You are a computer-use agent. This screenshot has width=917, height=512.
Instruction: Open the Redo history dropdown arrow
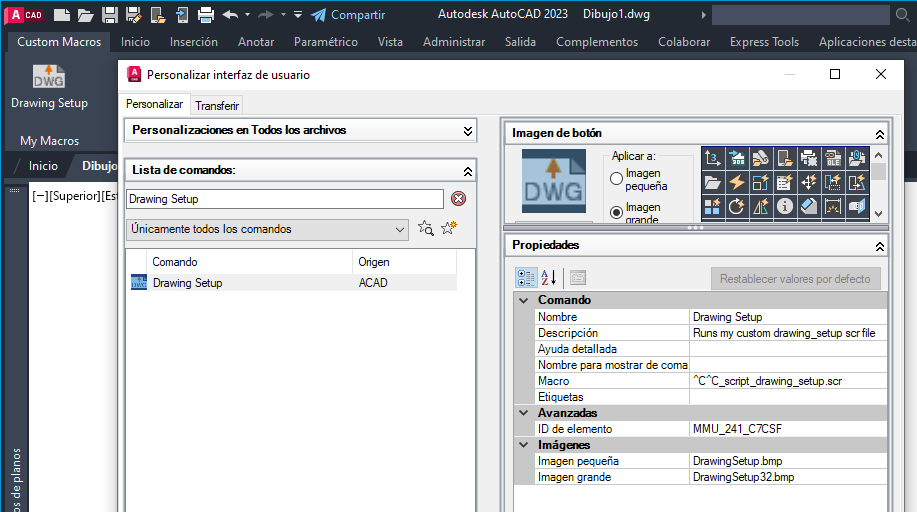(x=284, y=15)
